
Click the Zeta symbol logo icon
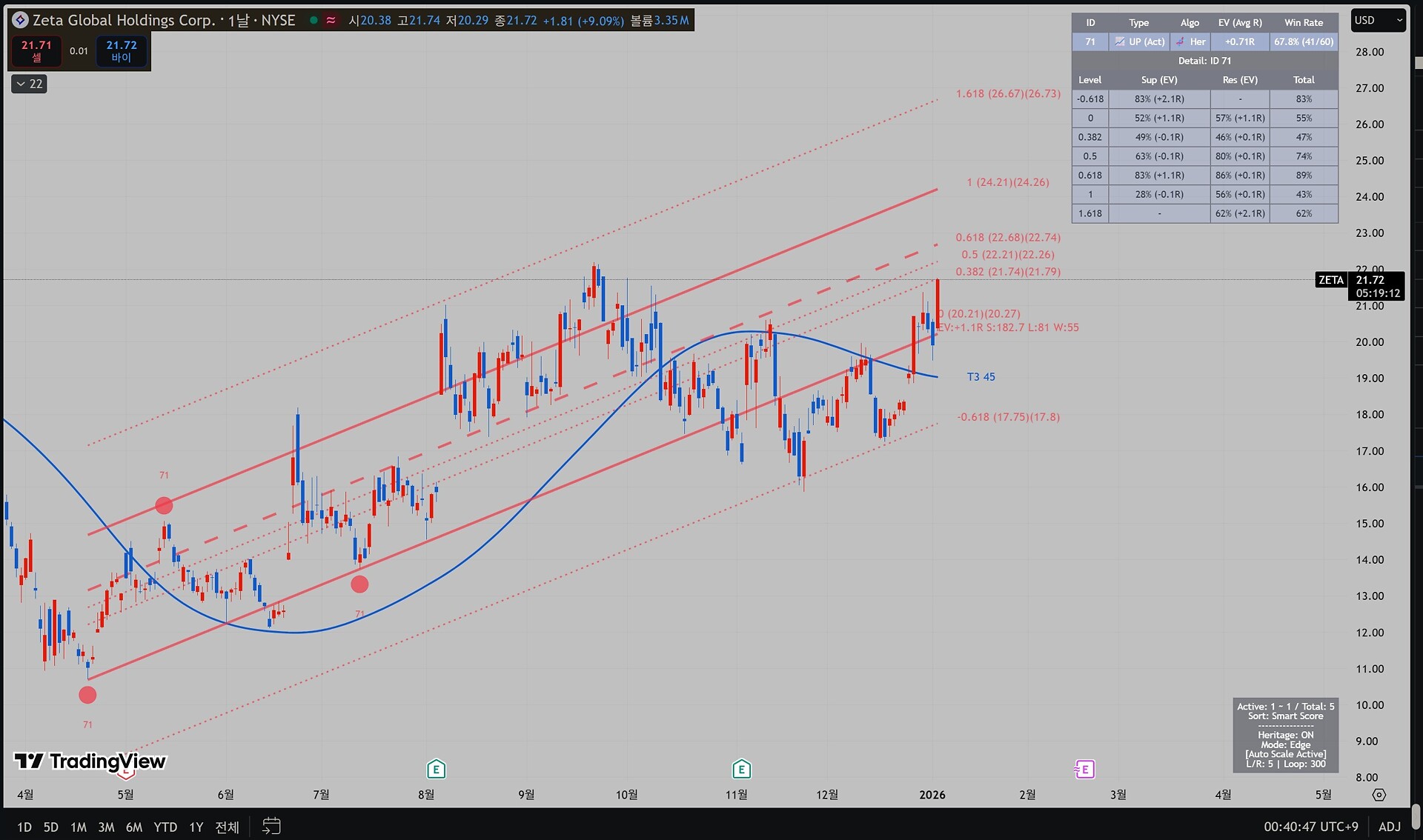point(20,20)
